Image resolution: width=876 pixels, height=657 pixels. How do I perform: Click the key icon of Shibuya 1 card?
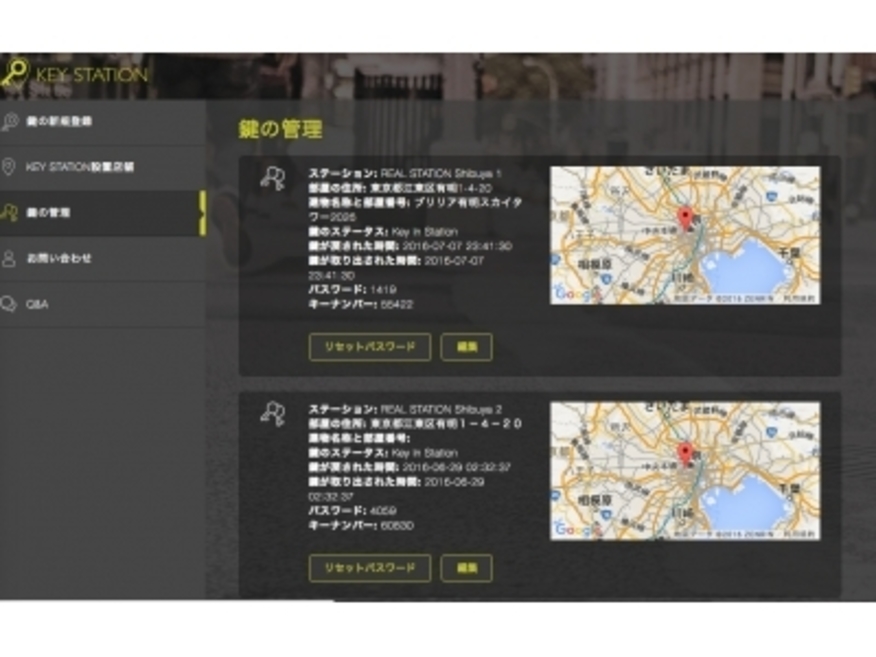click(x=273, y=178)
